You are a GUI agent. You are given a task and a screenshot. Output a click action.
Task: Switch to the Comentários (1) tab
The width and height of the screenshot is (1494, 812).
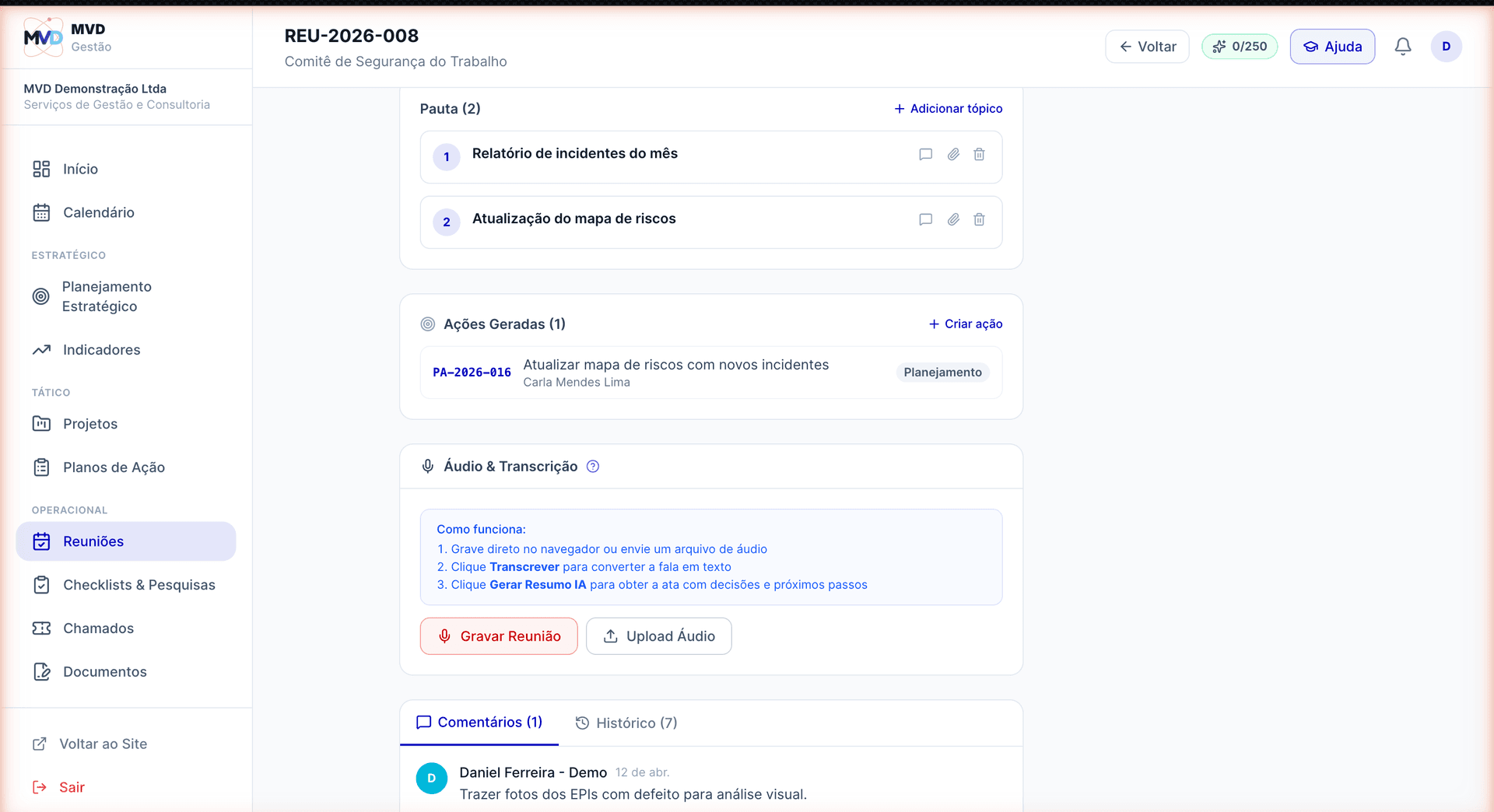coord(479,723)
